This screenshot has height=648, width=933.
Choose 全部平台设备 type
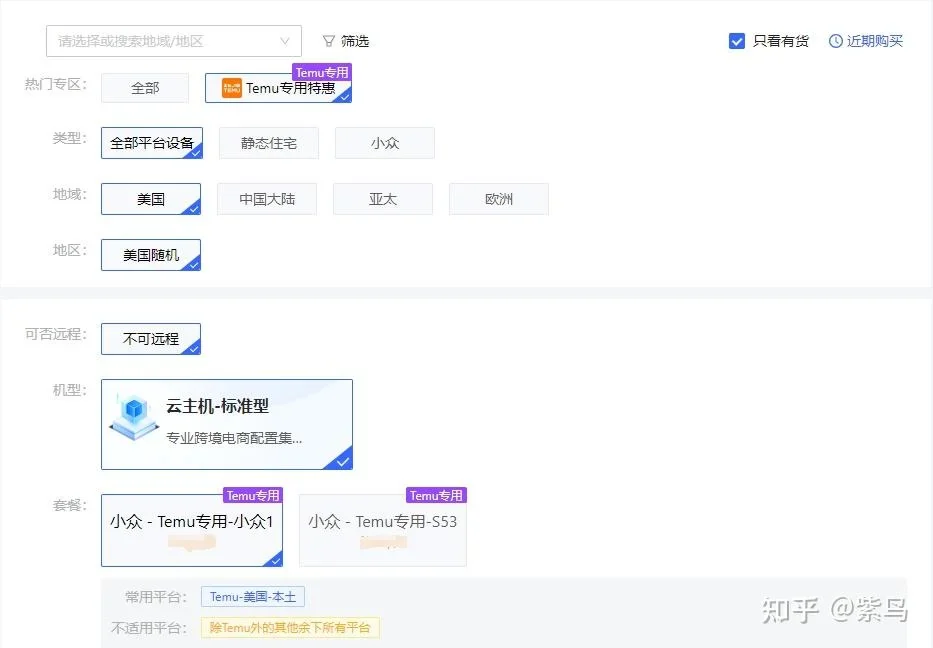(x=152, y=143)
